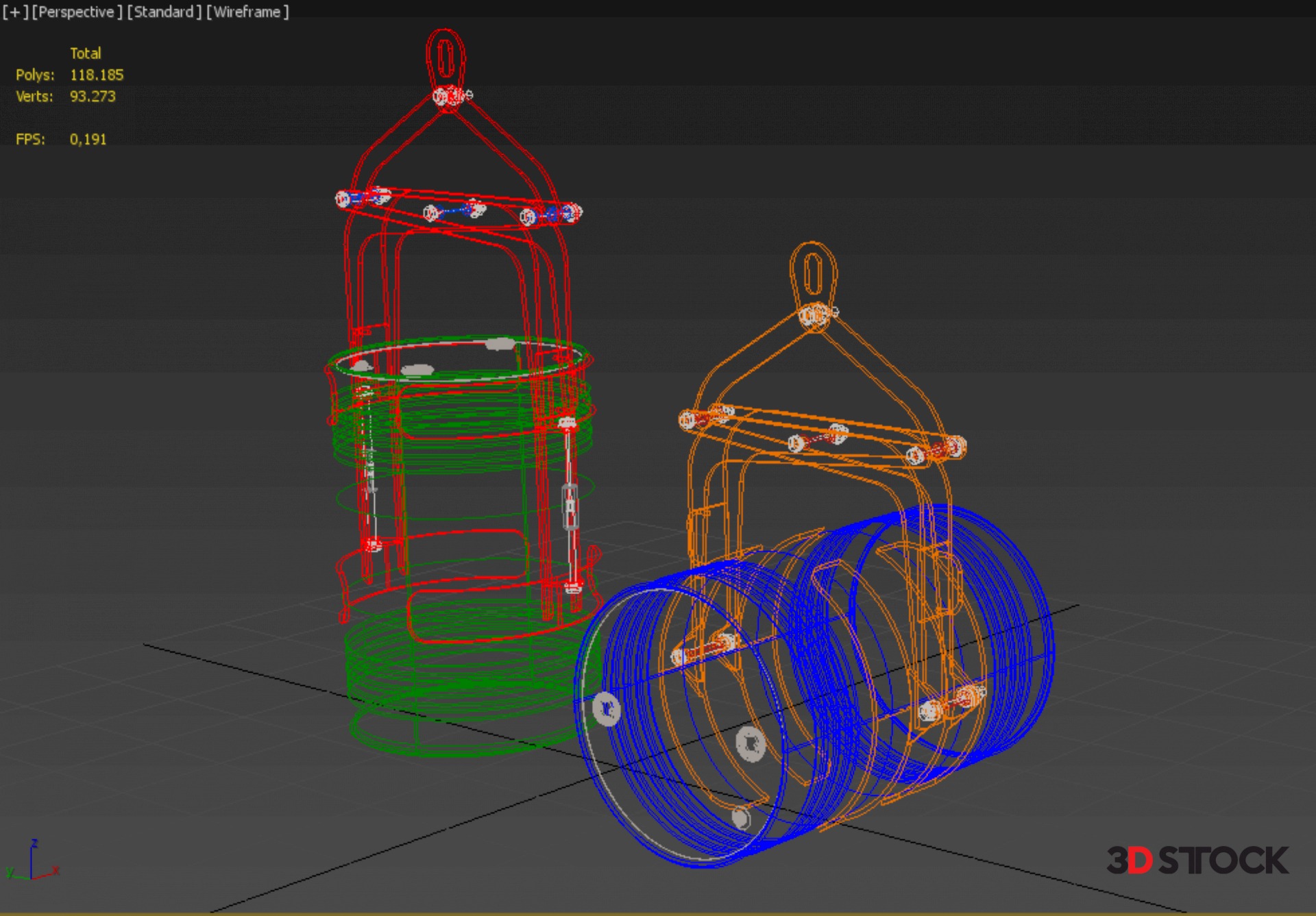This screenshot has height=916, width=1316.
Task: Open the Wireframe display mode menu
Action: (247, 12)
